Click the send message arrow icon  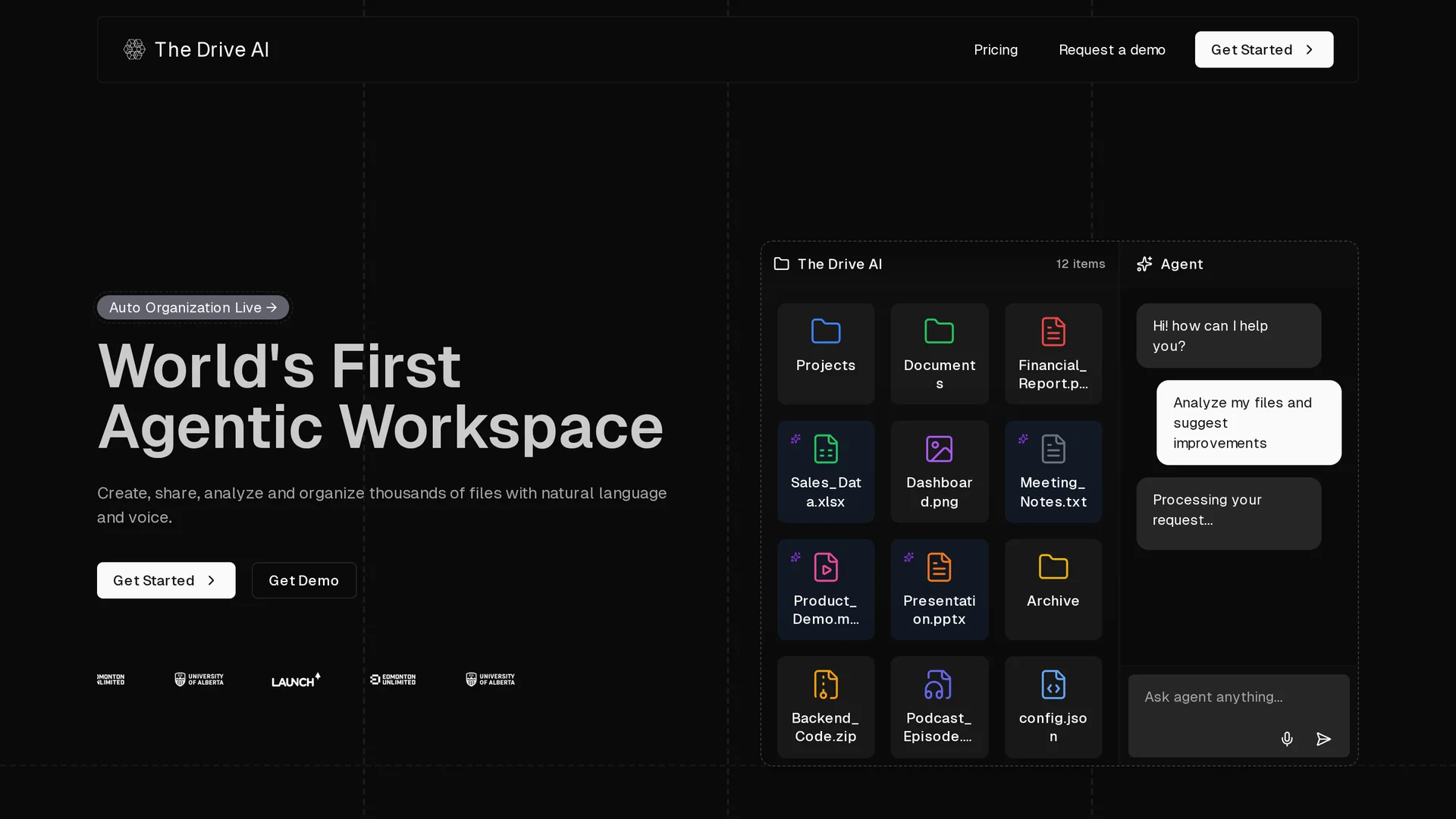[1323, 739]
